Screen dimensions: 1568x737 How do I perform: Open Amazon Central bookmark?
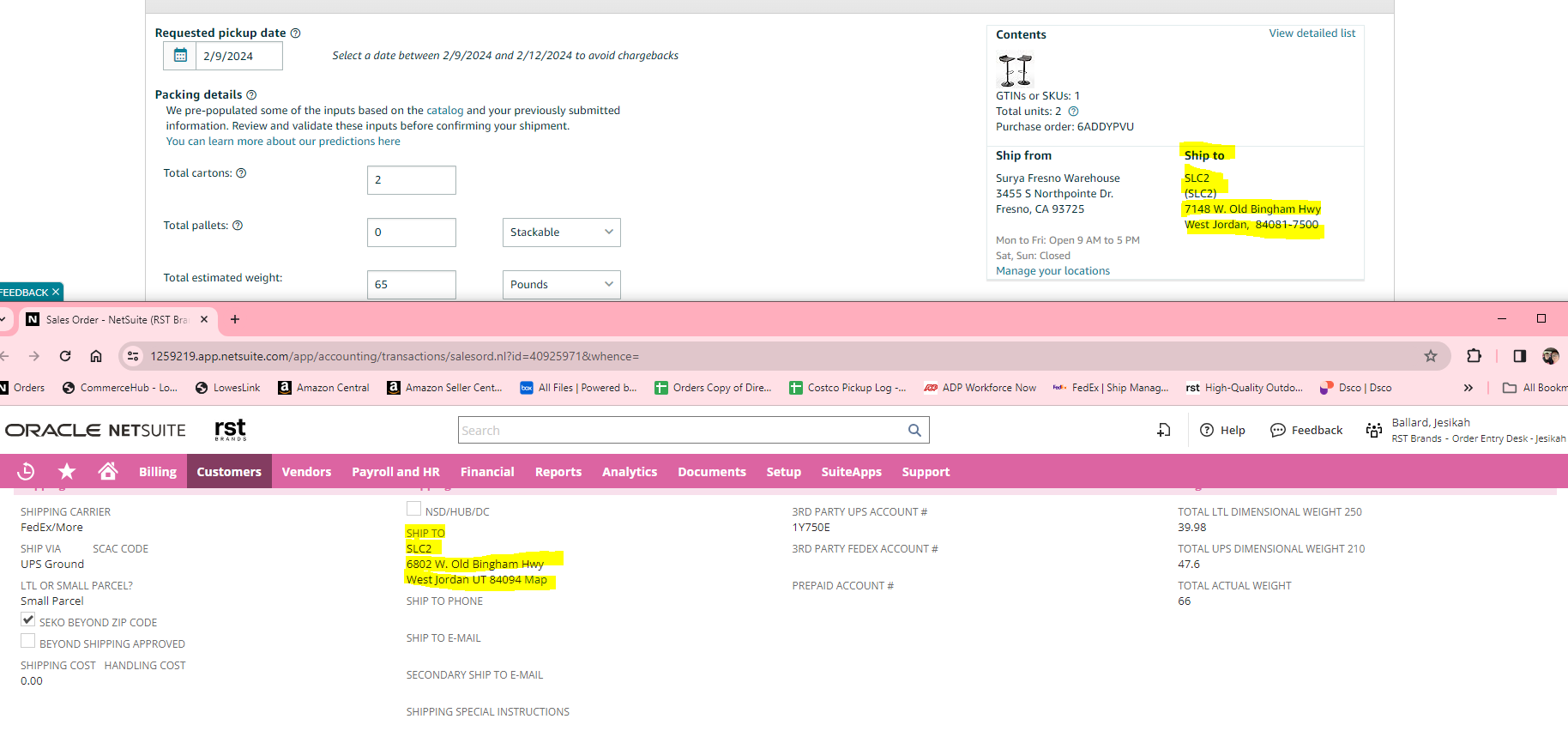point(323,388)
